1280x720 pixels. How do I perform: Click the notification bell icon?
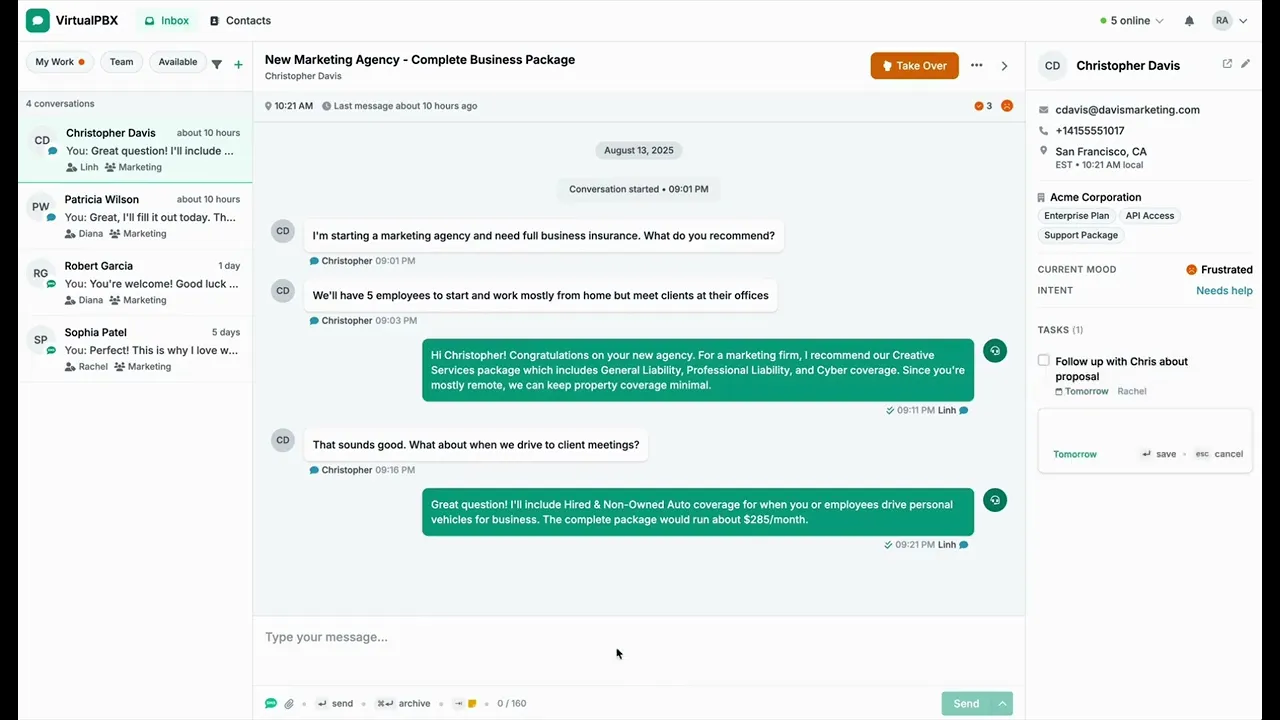[x=1189, y=21]
